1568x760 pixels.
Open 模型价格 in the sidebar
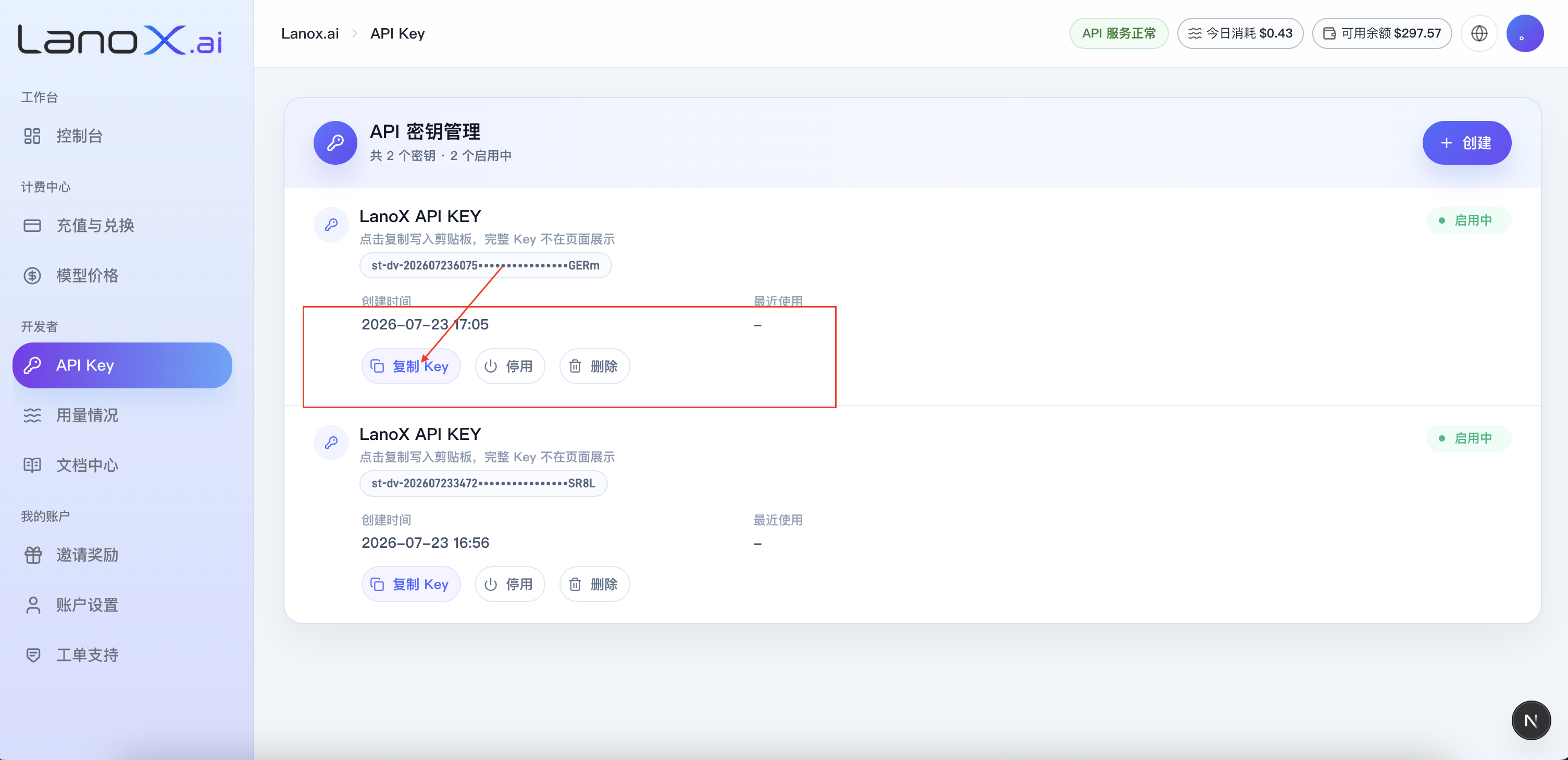[122, 275]
